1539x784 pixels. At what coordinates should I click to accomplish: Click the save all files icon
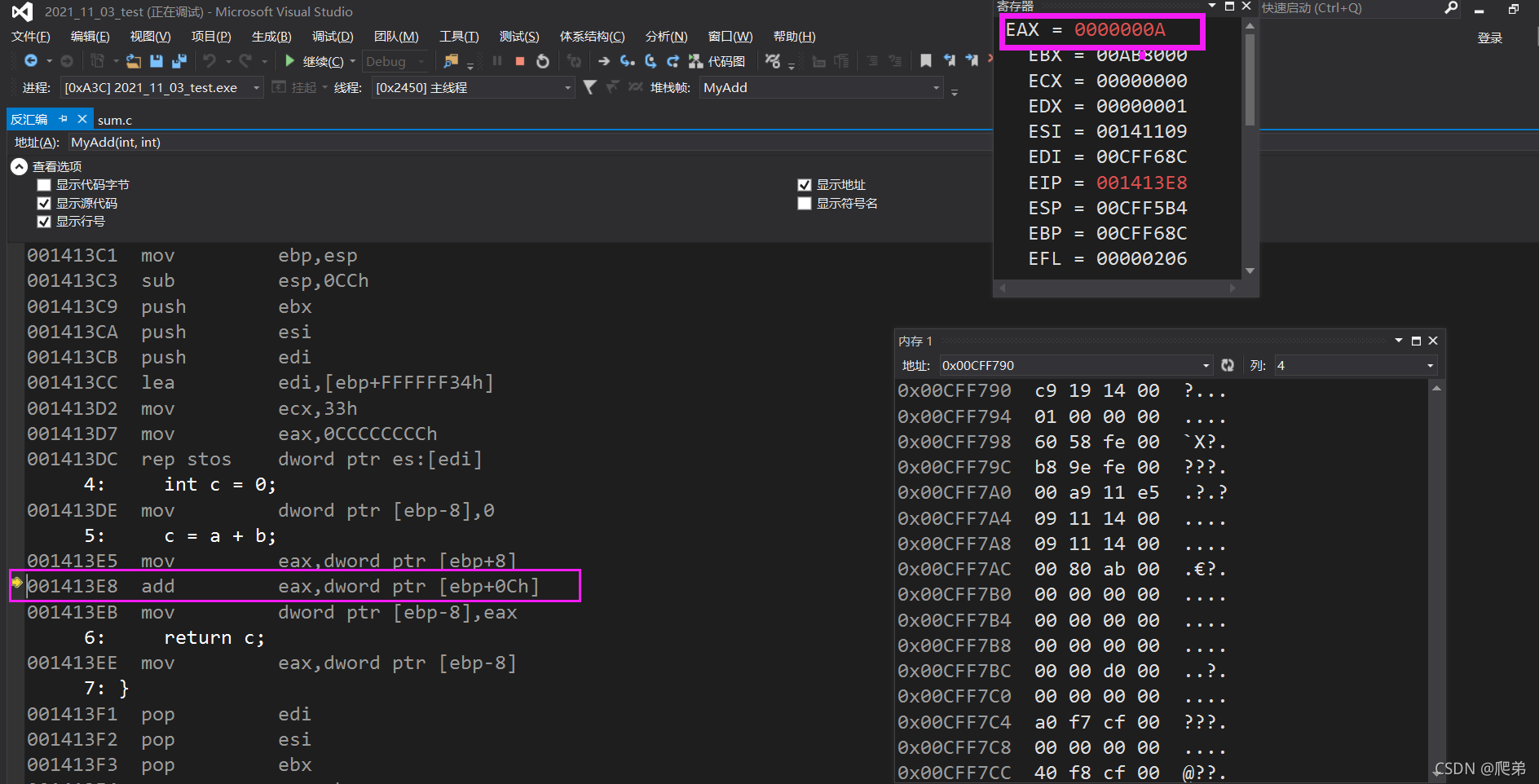coord(179,61)
